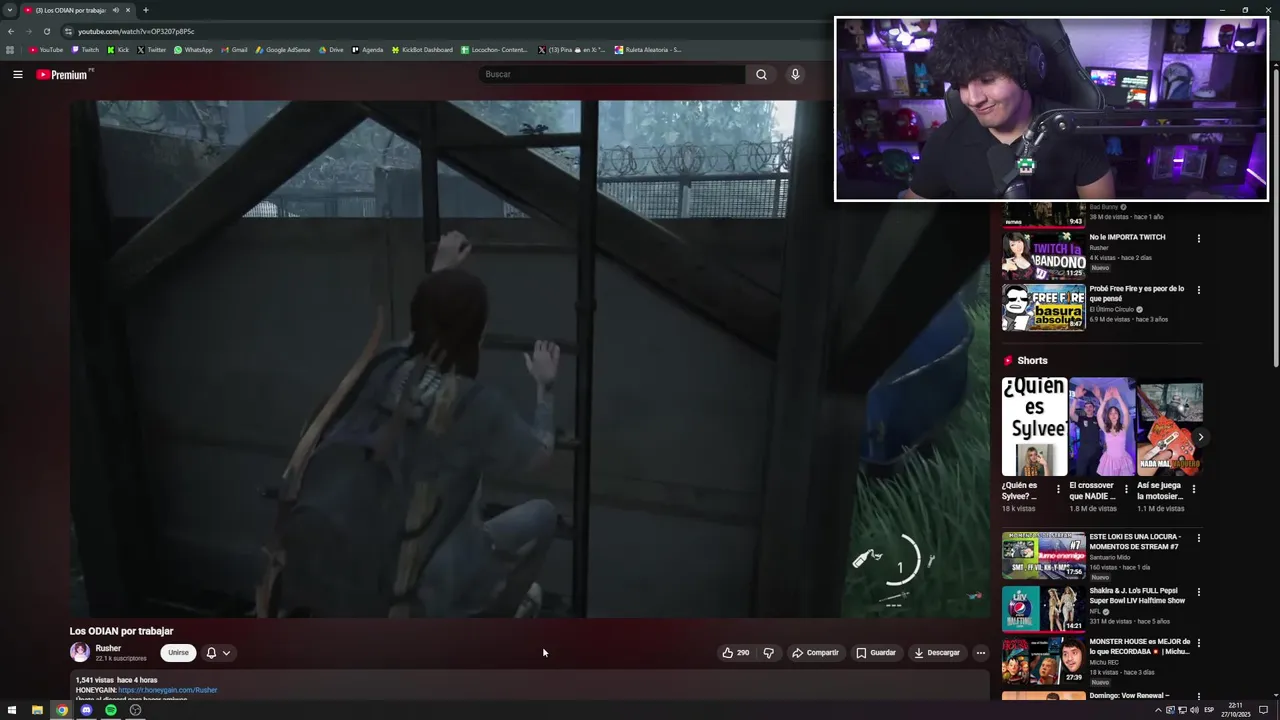Open options for MONSTER HOUSE video
Screen dimensions: 1280x720
(1198, 643)
